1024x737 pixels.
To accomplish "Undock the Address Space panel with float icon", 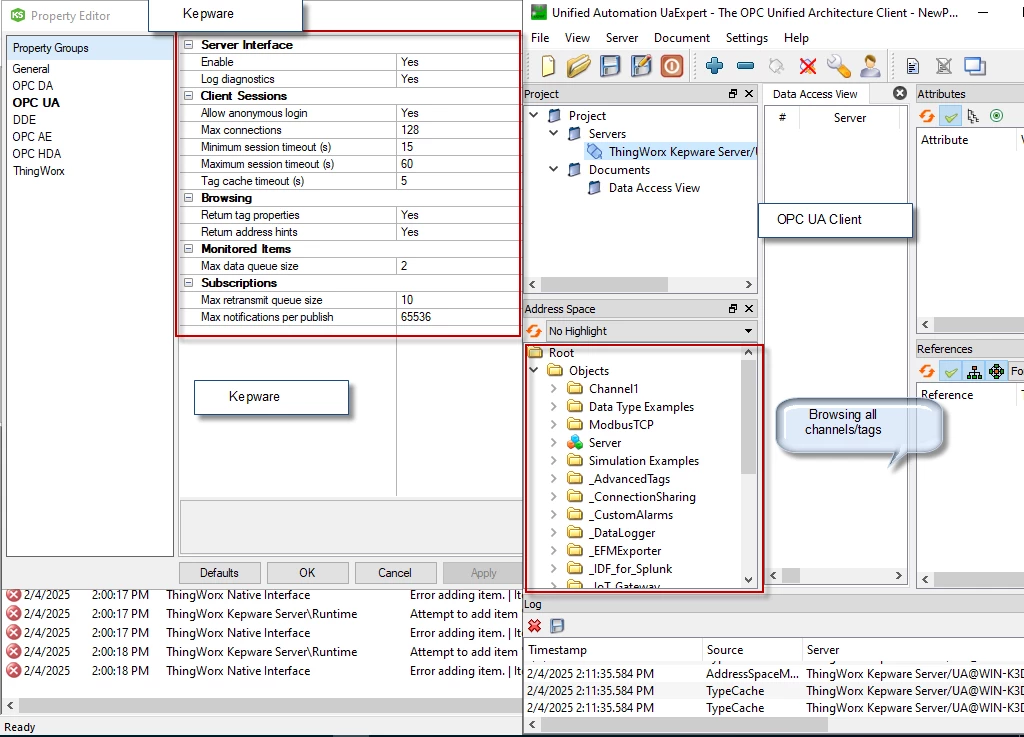I will [x=733, y=309].
